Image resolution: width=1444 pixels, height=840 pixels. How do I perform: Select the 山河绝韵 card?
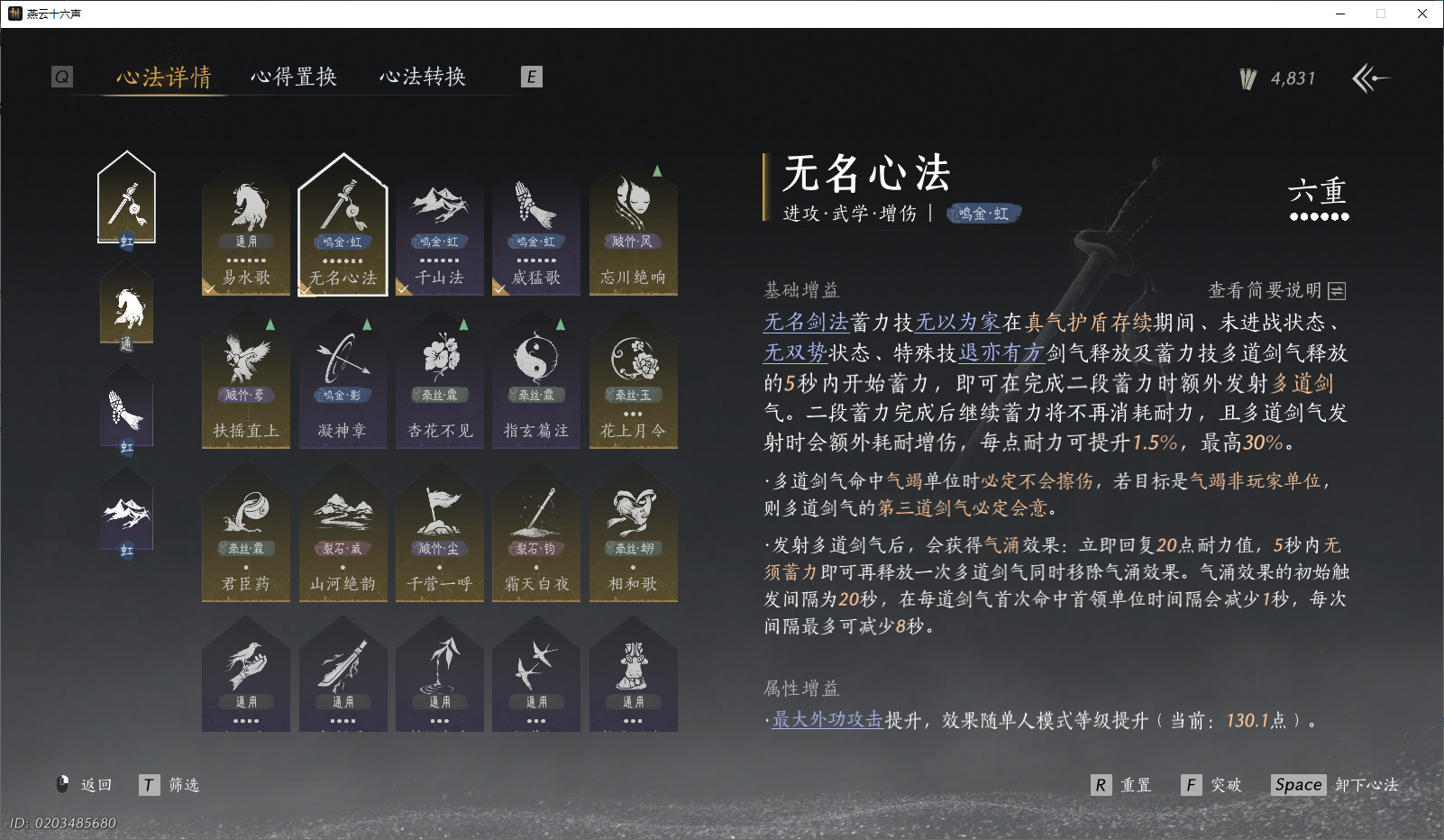(343, 532)
